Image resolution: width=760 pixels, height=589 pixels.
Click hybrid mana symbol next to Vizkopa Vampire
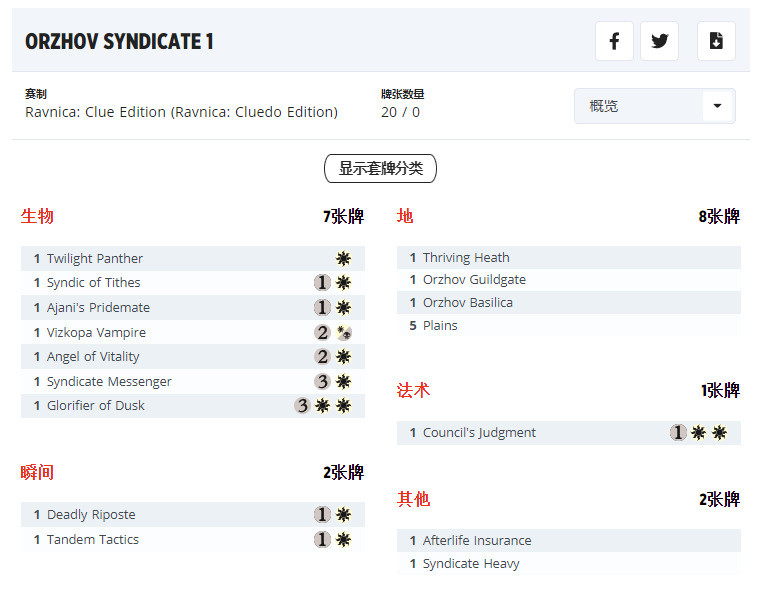pos(343,333)
